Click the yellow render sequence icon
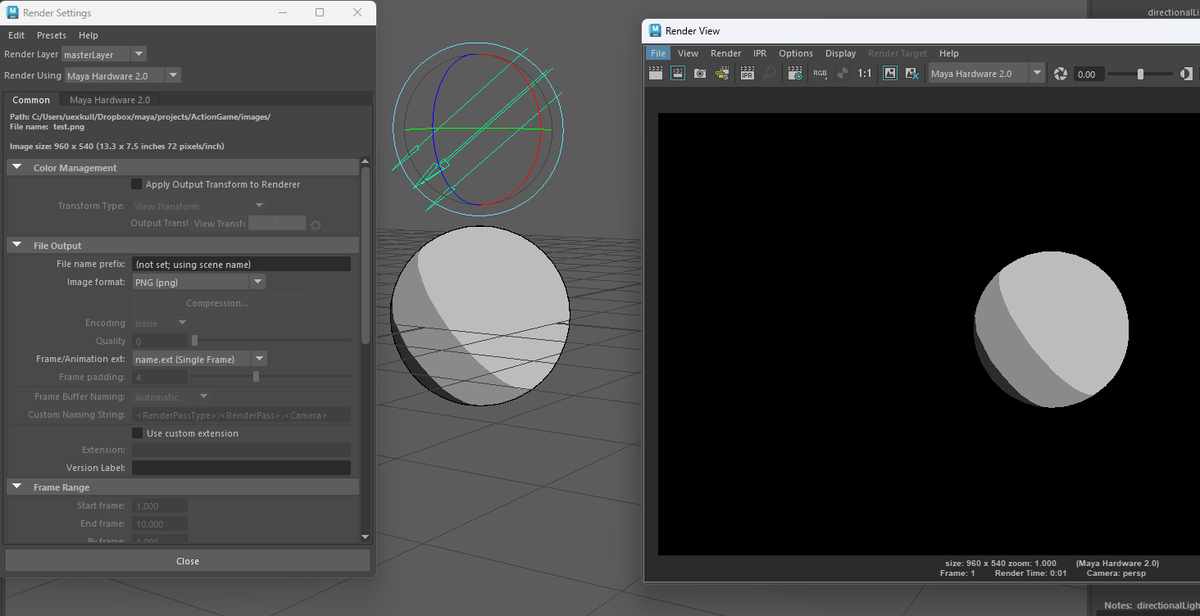The image size is (1200, 616). 722,73
